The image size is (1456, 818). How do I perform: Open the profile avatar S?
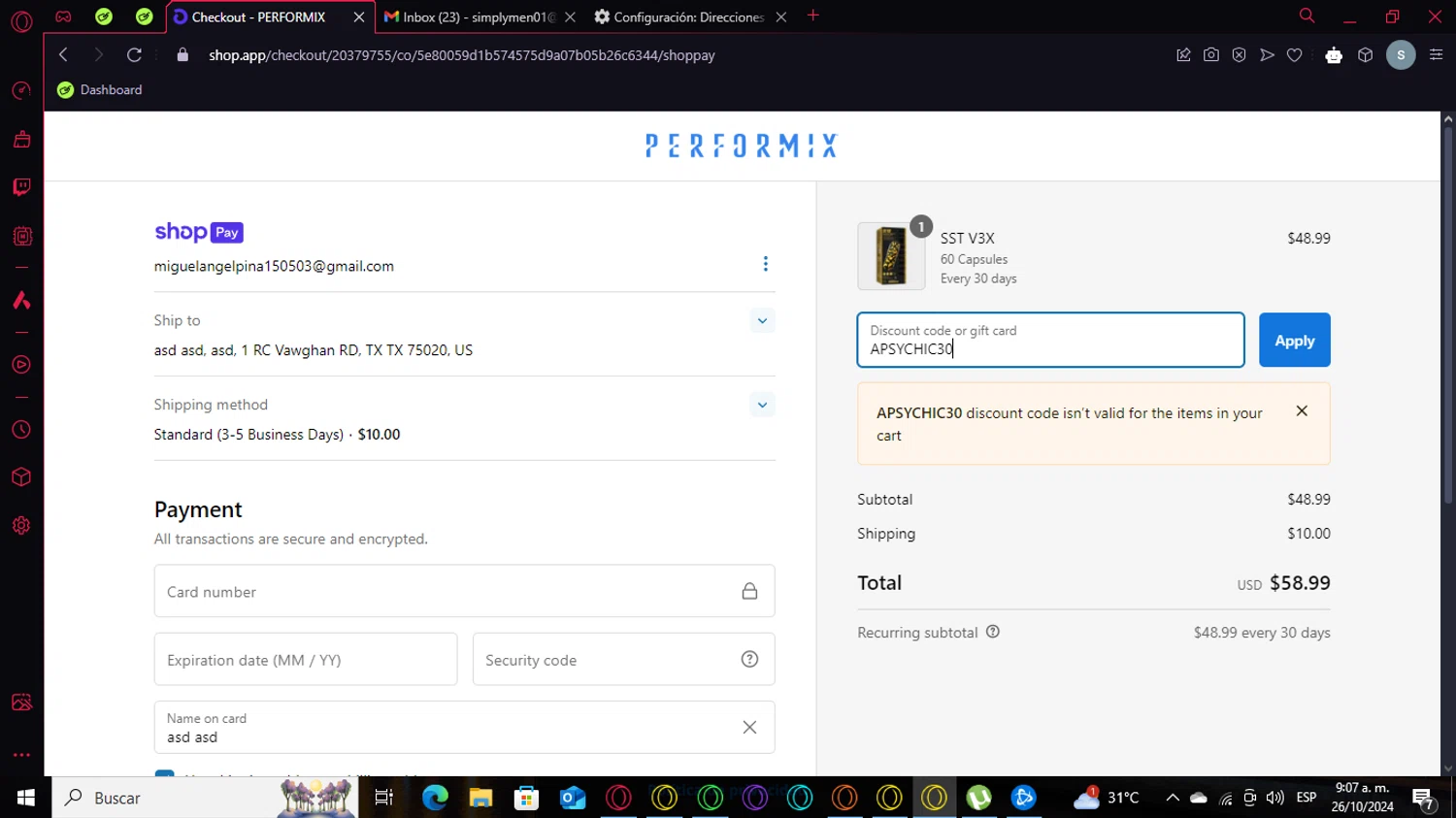tap(1401, 55)
